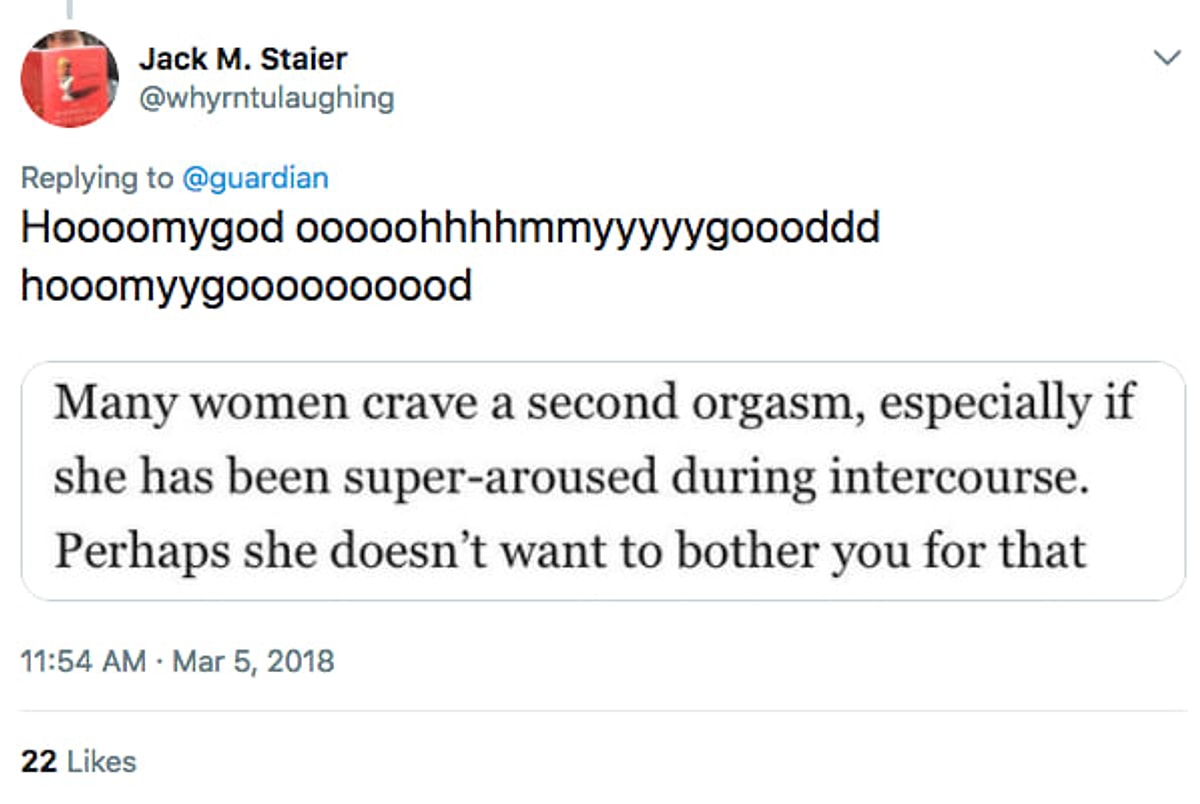This screenshot has width=1200, height=804.
Task: Click "ooooohhhhmmyyyyygoooddd" in the tweet
Action: pyautogui.click(x=588, y=229)
